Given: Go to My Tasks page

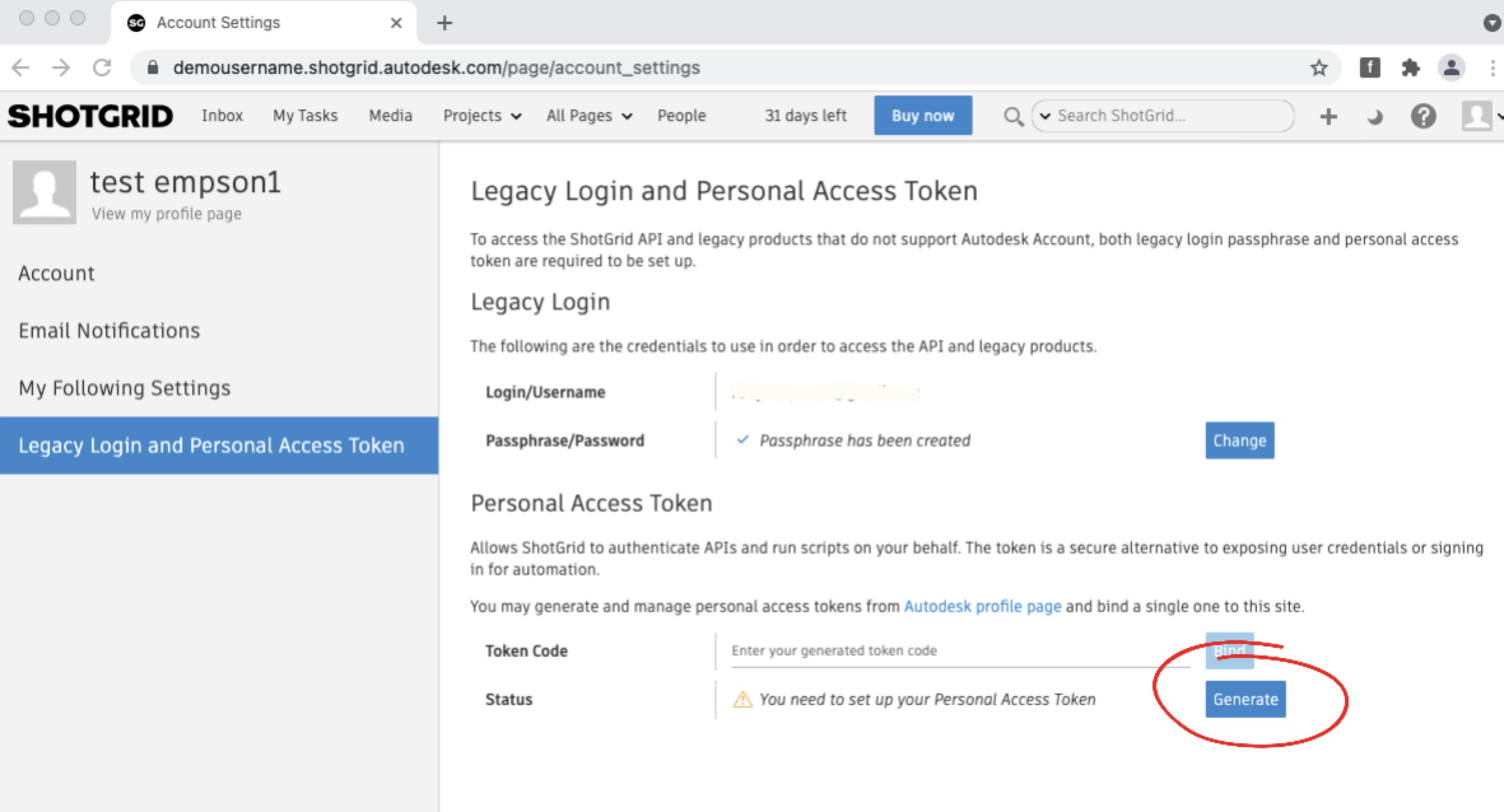Looking at the screenshot, I should click(305, 116).
